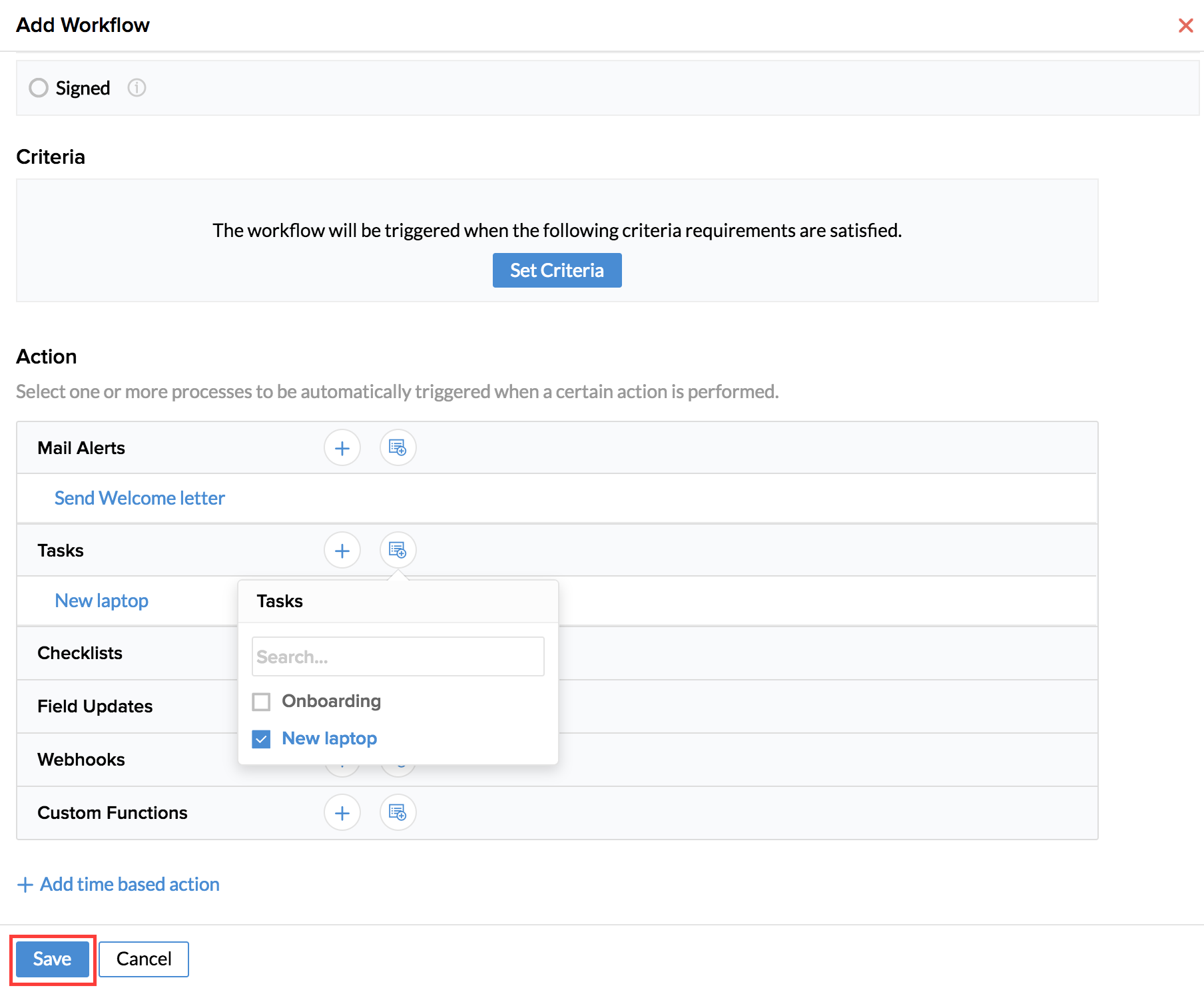Focus the Tasks search field
The image size is (1204, 992).
click(398, 657)
